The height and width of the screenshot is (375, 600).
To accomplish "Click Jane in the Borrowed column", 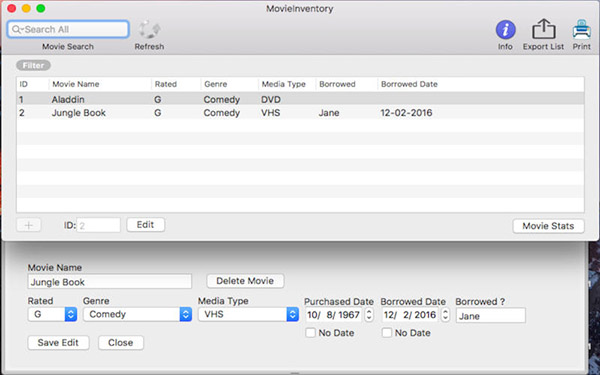I will (329, 113).
